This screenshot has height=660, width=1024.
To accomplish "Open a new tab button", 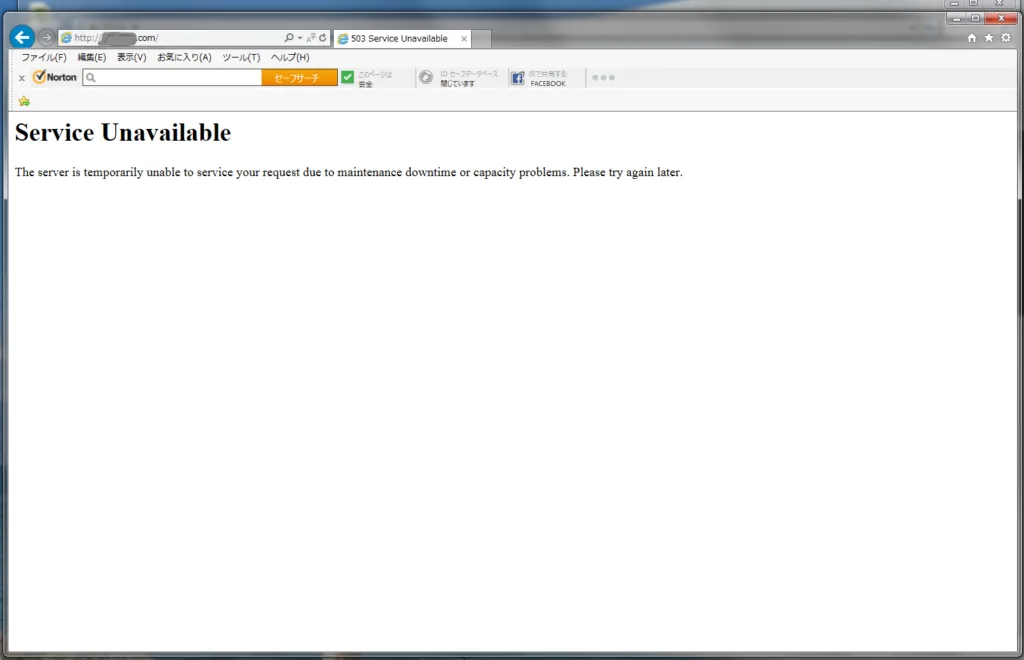I will click(481, 39).
